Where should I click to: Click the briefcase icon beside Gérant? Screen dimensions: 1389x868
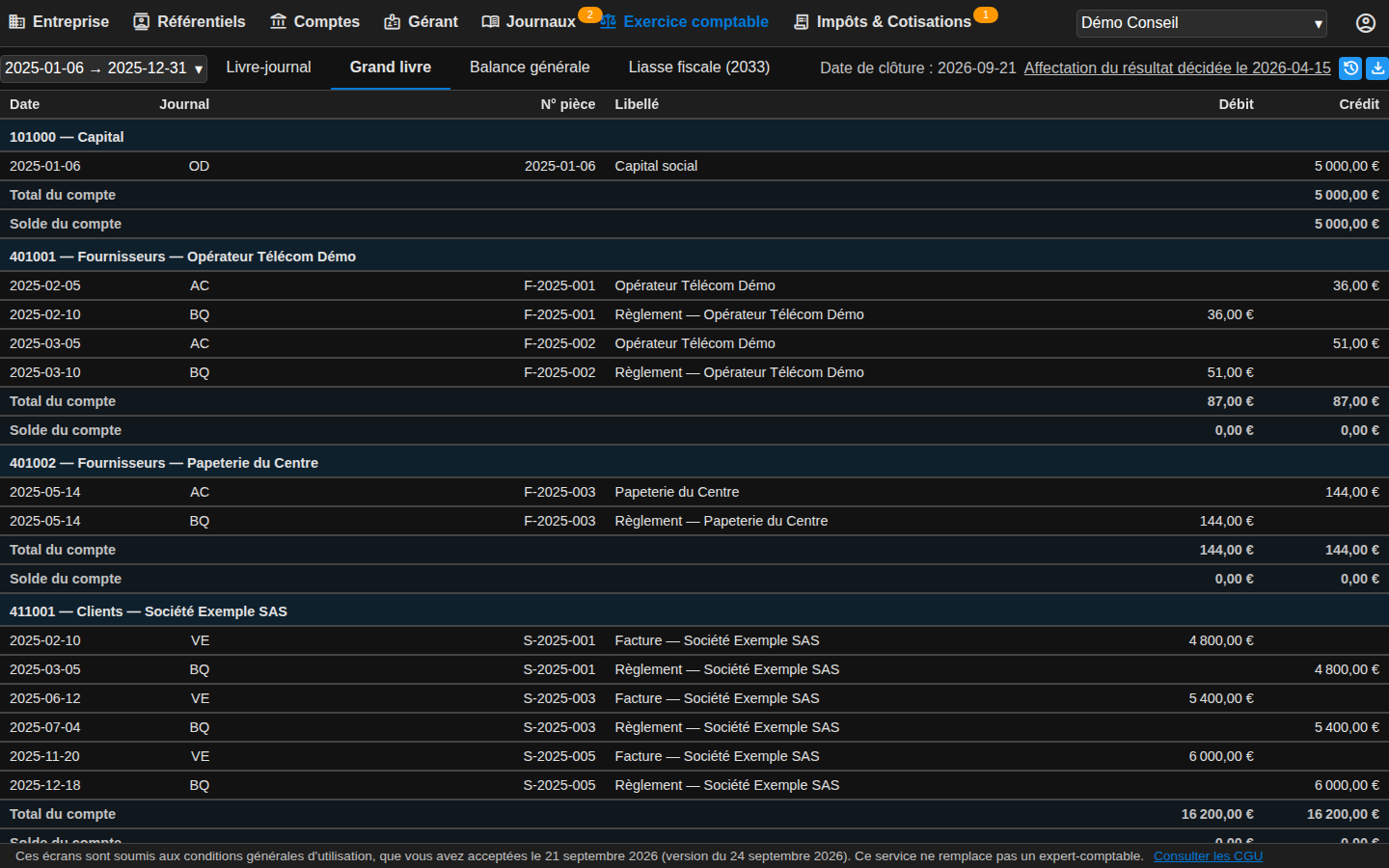coord(393,22)
